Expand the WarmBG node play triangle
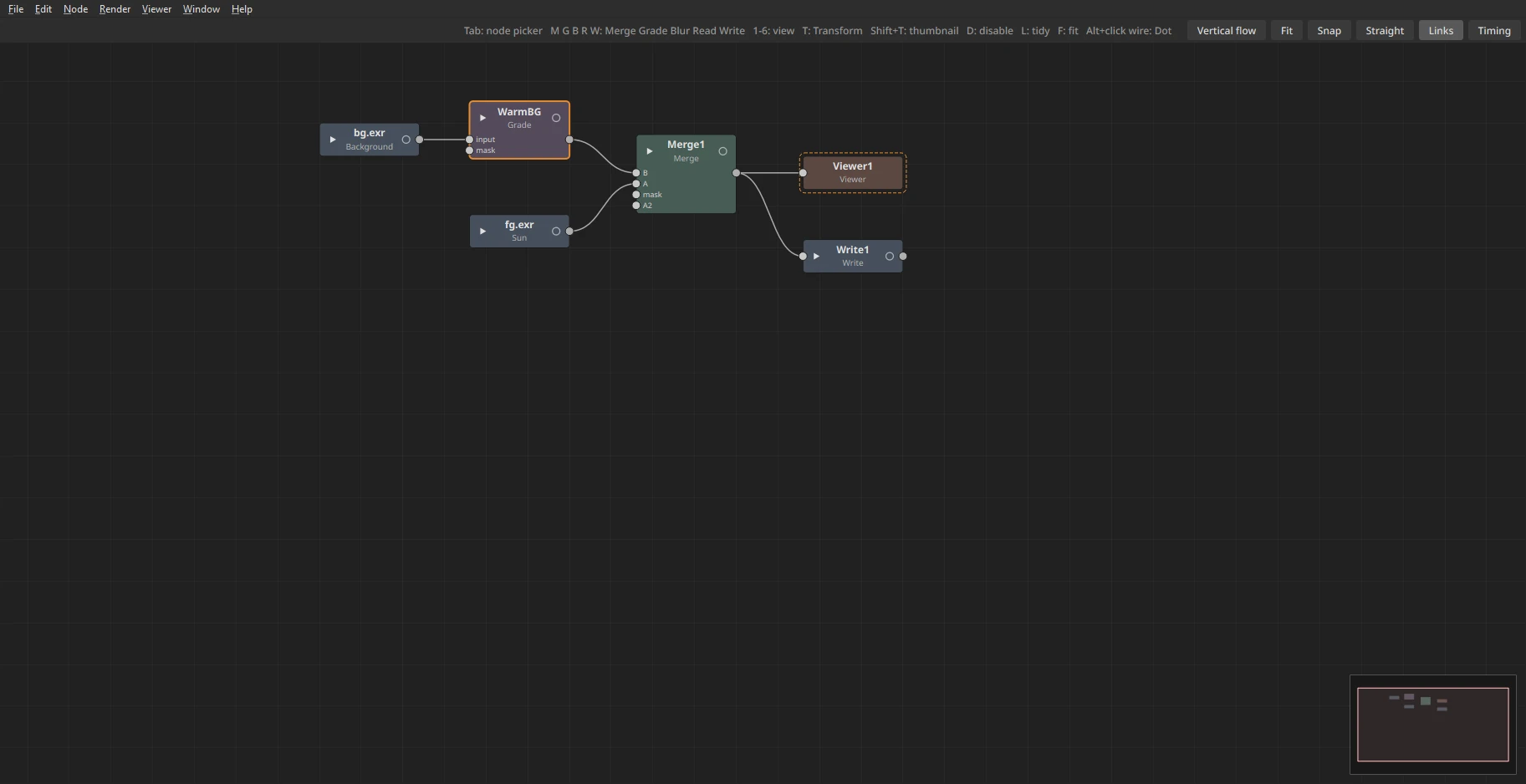Screen dimensions: 1526x784 pos(482,118)
